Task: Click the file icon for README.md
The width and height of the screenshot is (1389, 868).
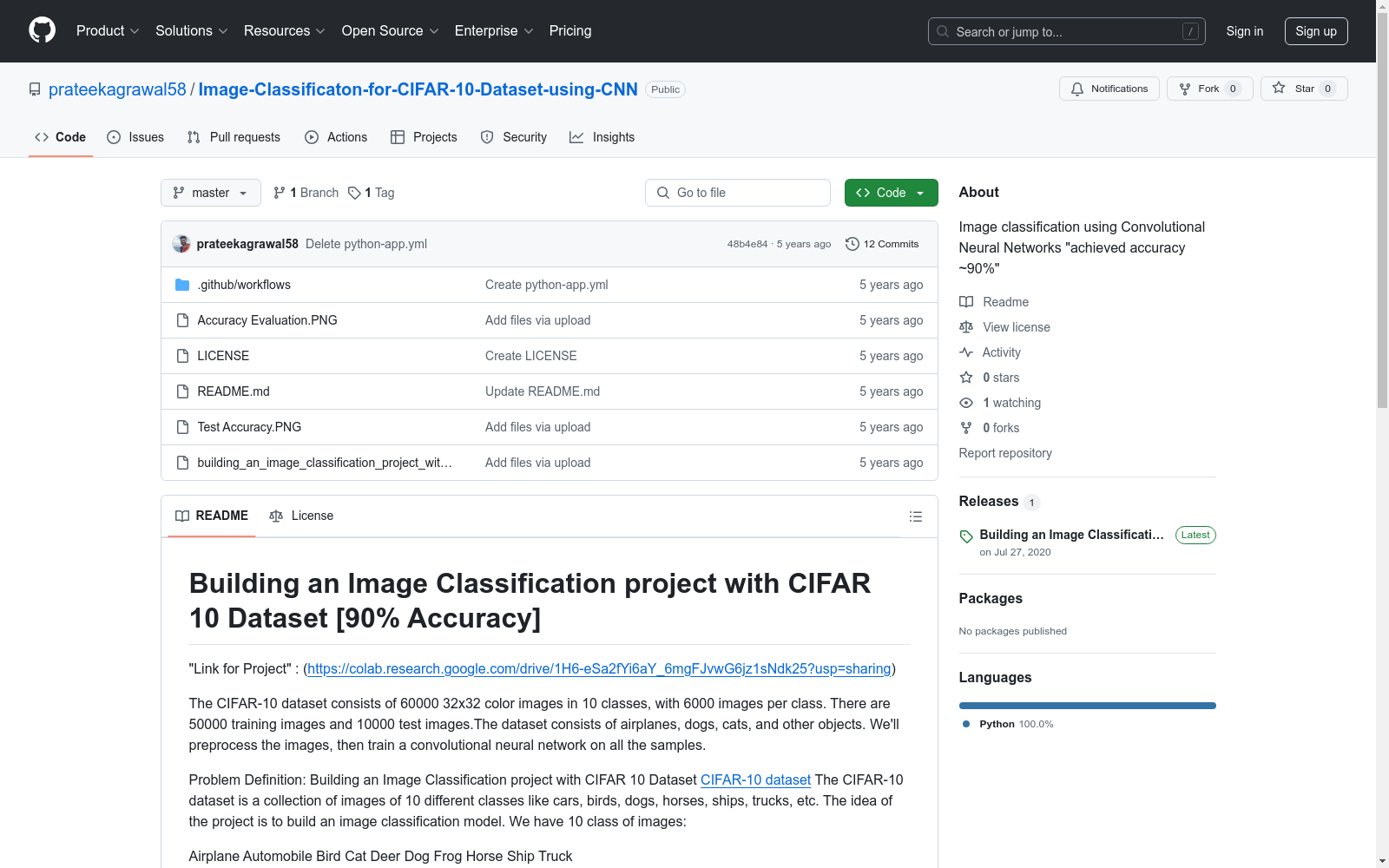Action: pos(182,391)
